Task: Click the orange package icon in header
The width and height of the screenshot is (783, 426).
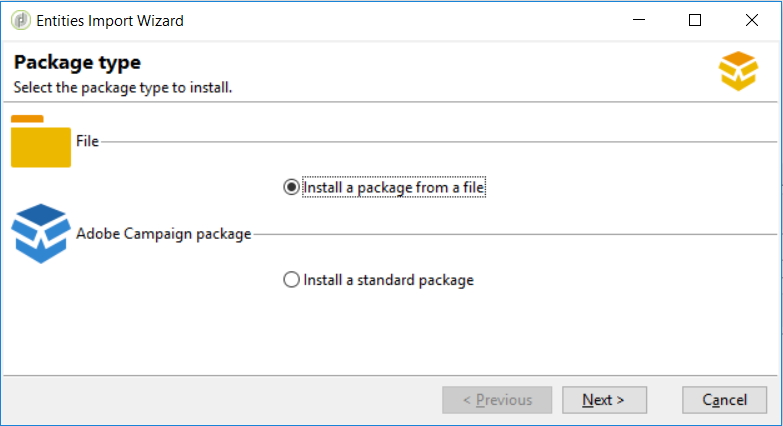Action: (x=738, y=72)
